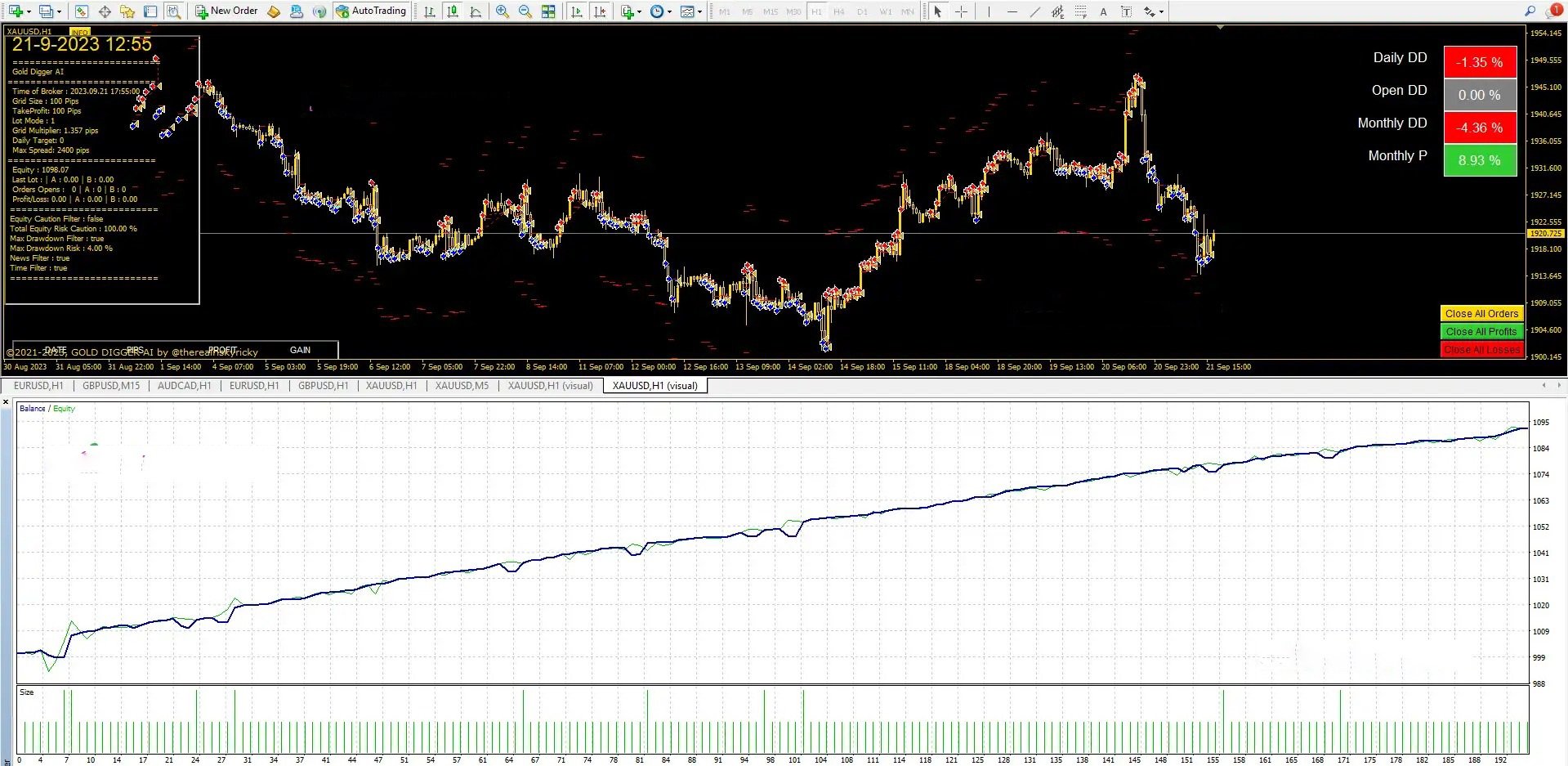Toggle chart Auto Scroll

point(577,11)
